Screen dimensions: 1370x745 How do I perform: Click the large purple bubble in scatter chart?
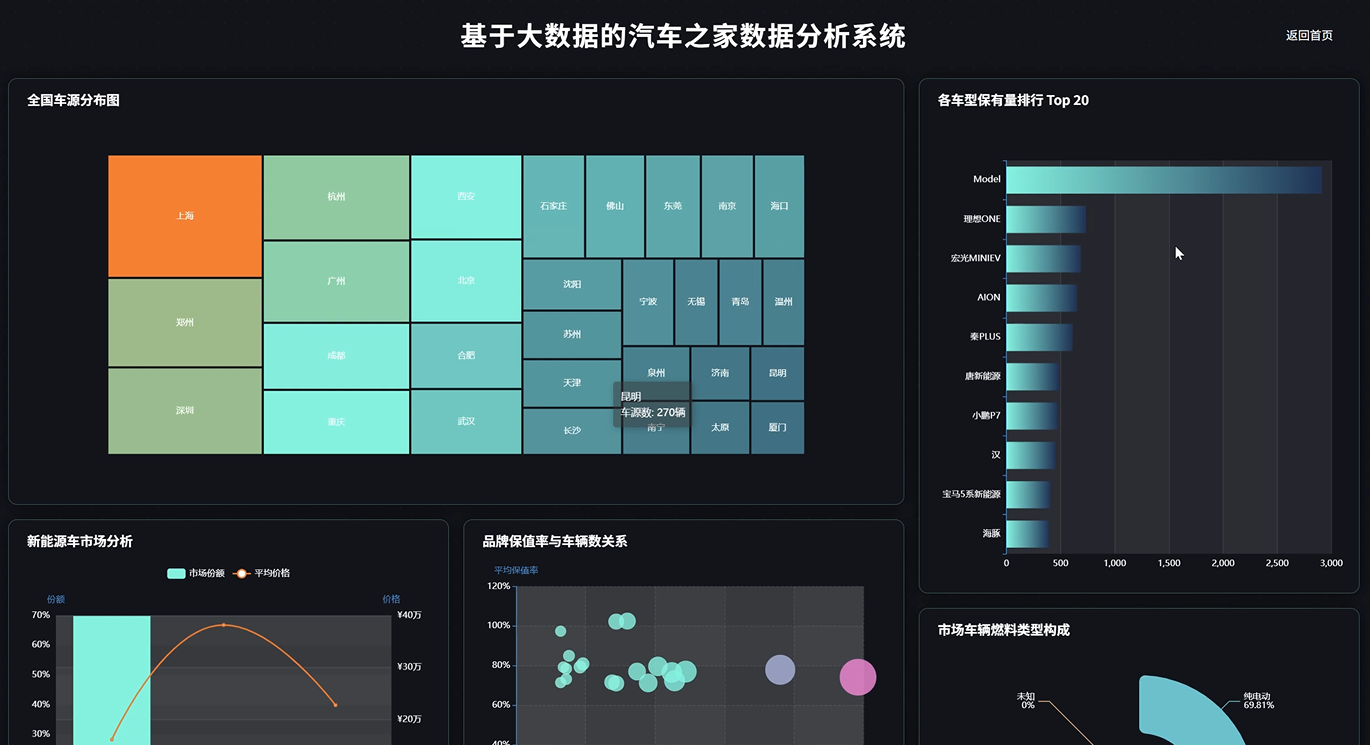780,670
